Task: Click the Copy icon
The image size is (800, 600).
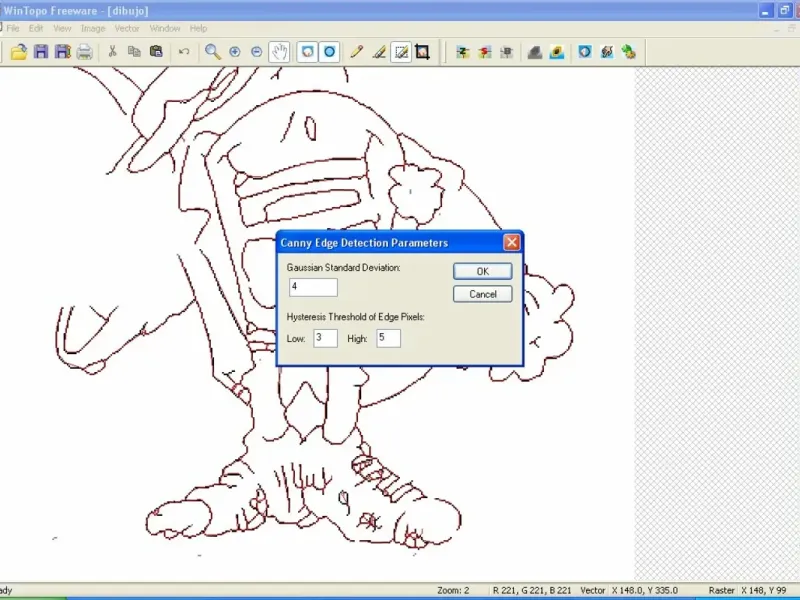Action: tap(134, 52)
